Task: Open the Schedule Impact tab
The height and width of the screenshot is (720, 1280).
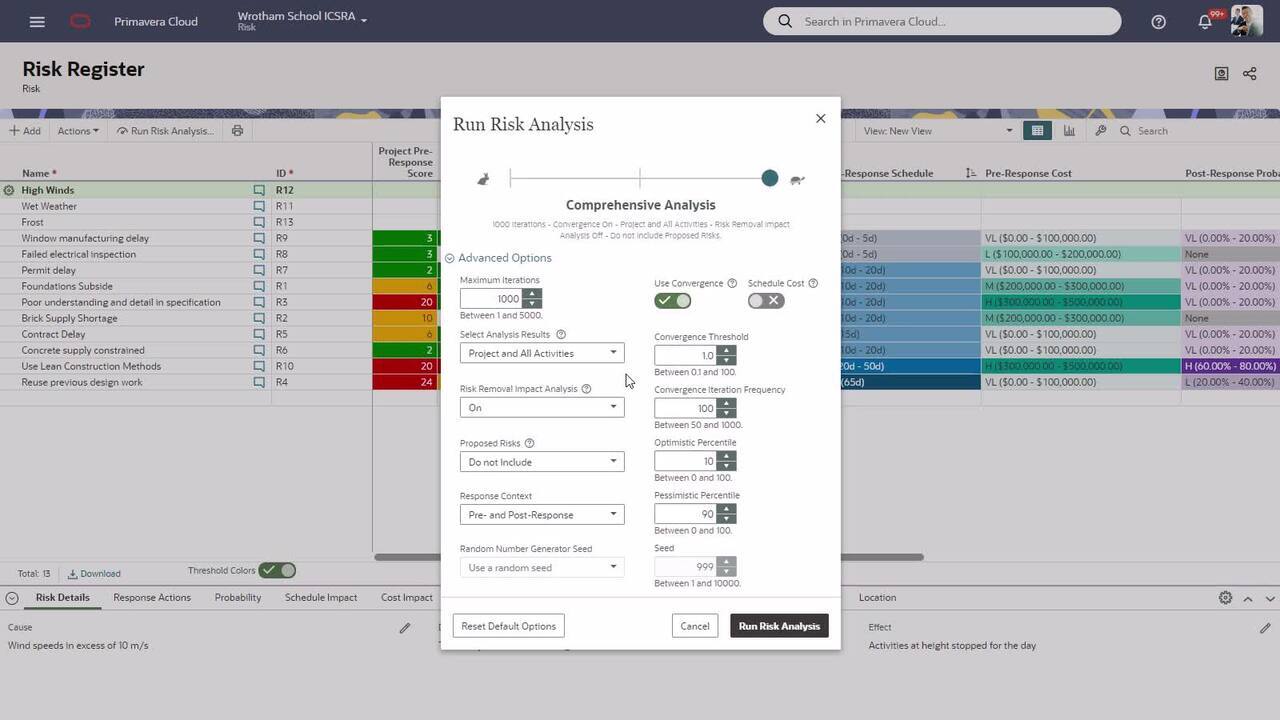Action: point(320,598)
